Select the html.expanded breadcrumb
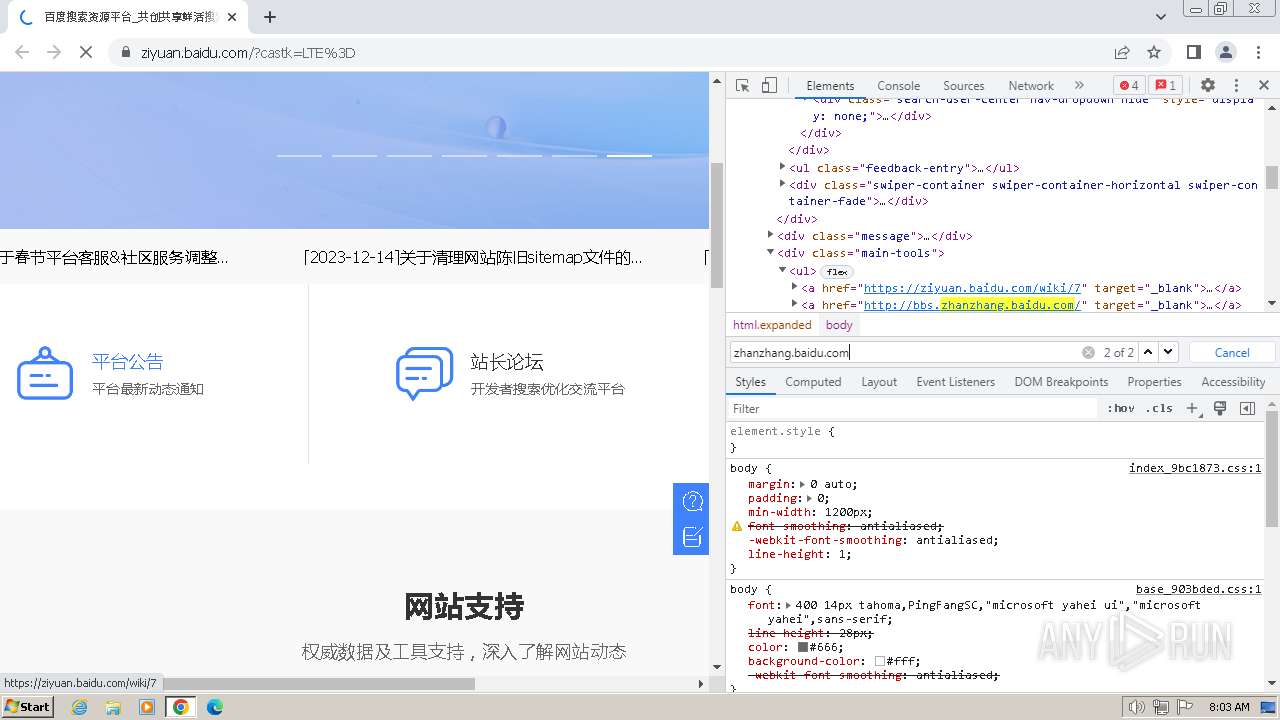Screen dimensions: 1280x720 click(772, 325)
